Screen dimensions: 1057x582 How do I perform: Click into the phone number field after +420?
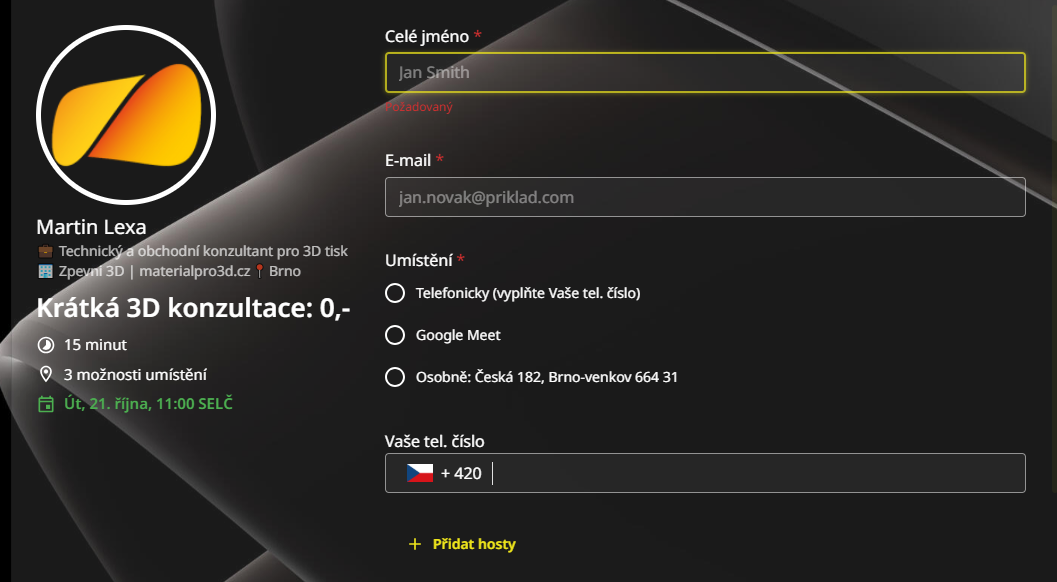click(x=755, y=473)
